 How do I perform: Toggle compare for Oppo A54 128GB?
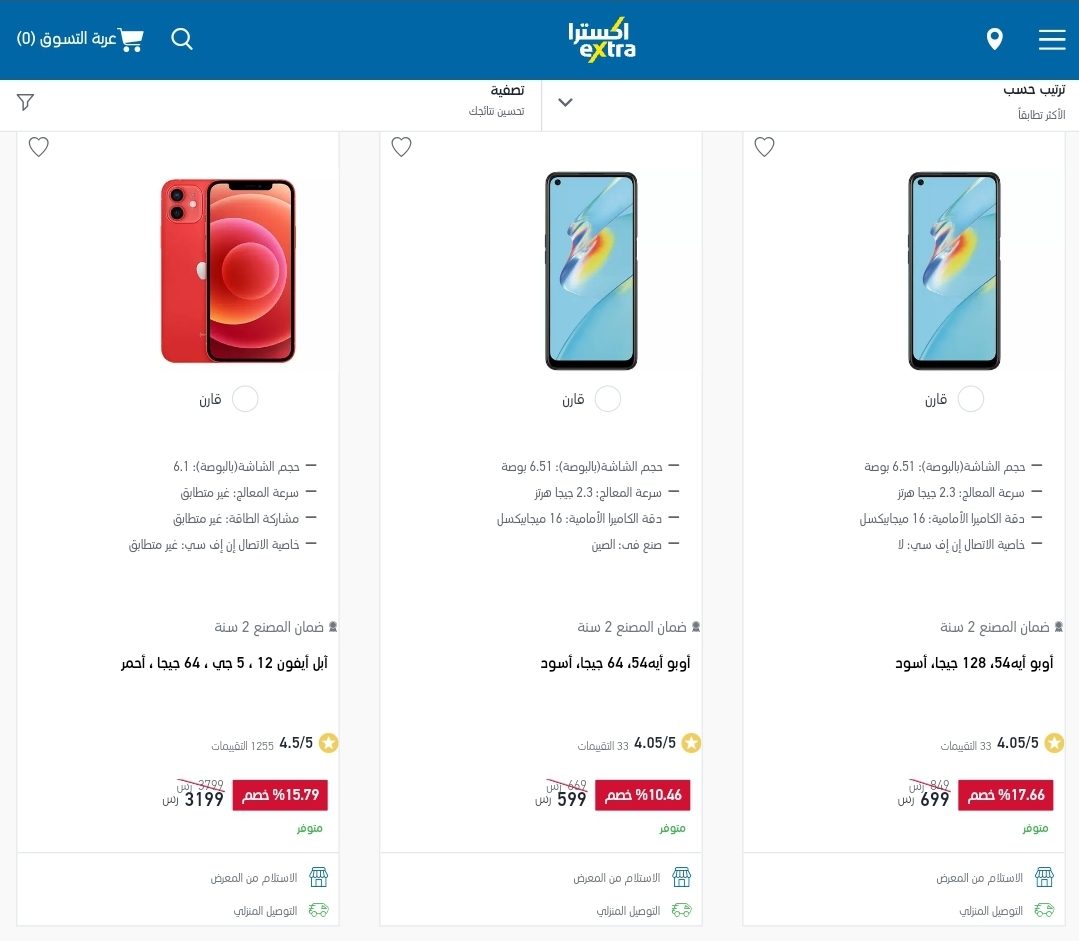coord(971,399)
